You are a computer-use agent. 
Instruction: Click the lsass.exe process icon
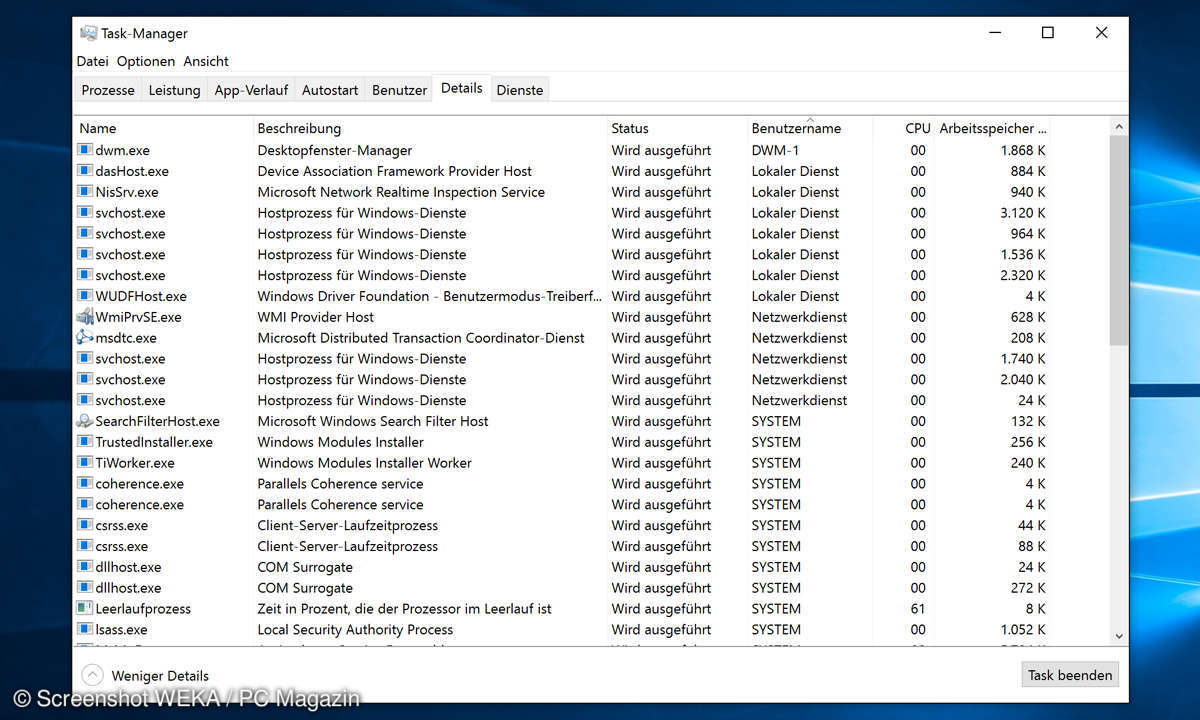click(x=86, y=629)
